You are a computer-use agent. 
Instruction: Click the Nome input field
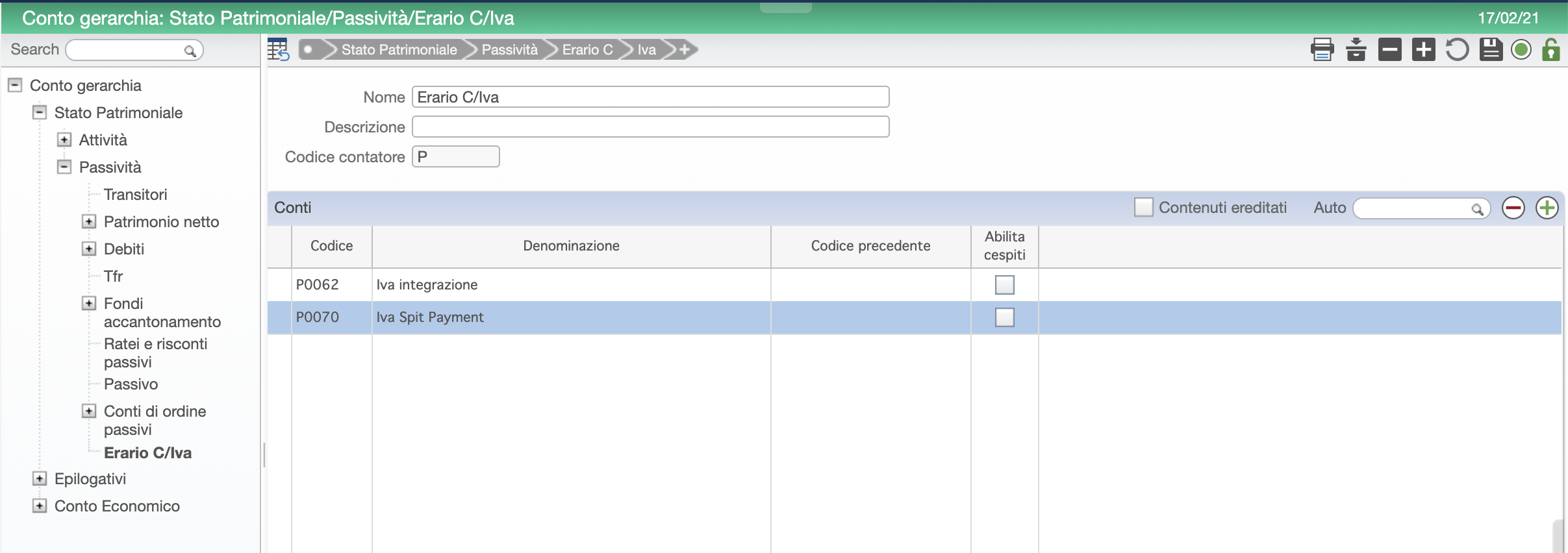[650, 97]
